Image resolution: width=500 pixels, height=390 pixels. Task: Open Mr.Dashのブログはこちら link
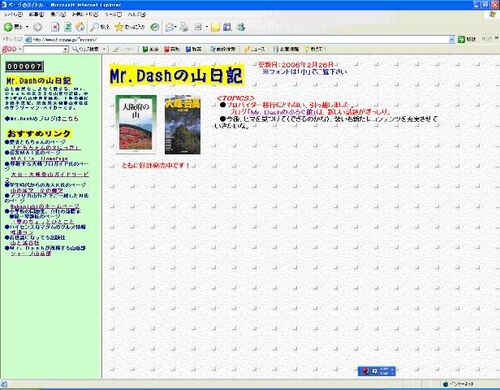click(x=42, y=118)
